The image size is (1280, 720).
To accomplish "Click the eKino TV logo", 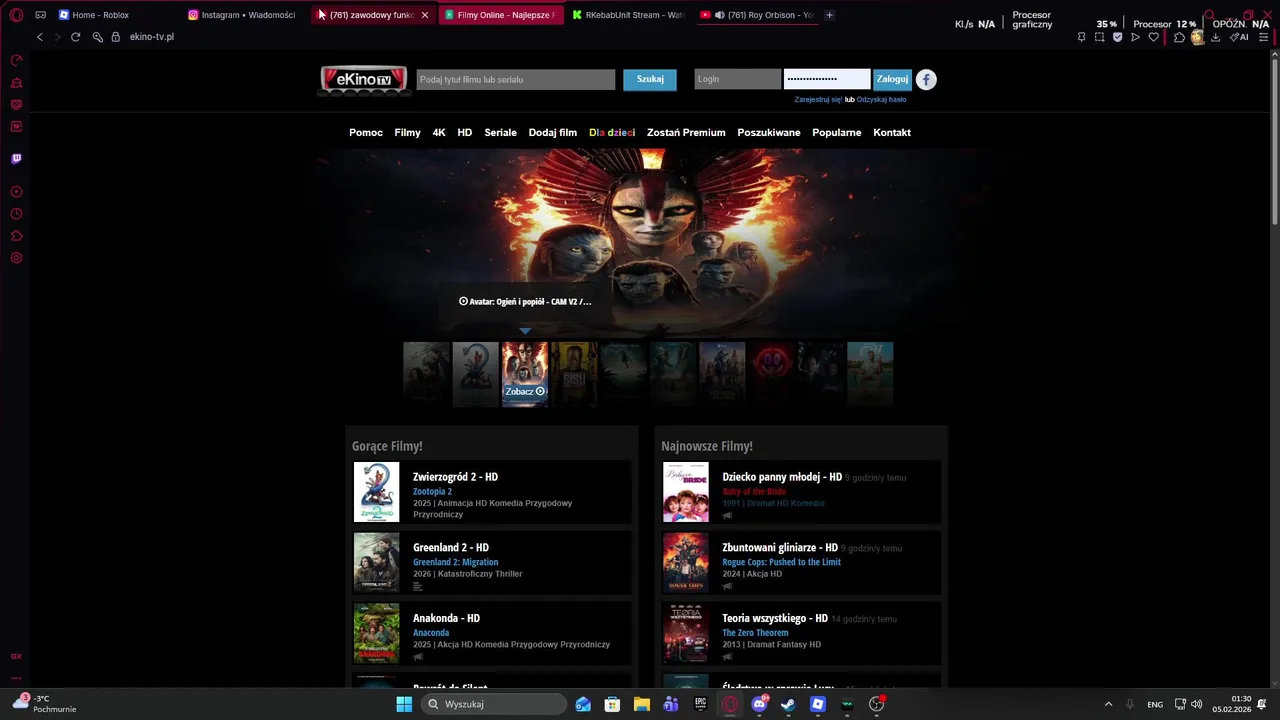I will coord(363,80).
